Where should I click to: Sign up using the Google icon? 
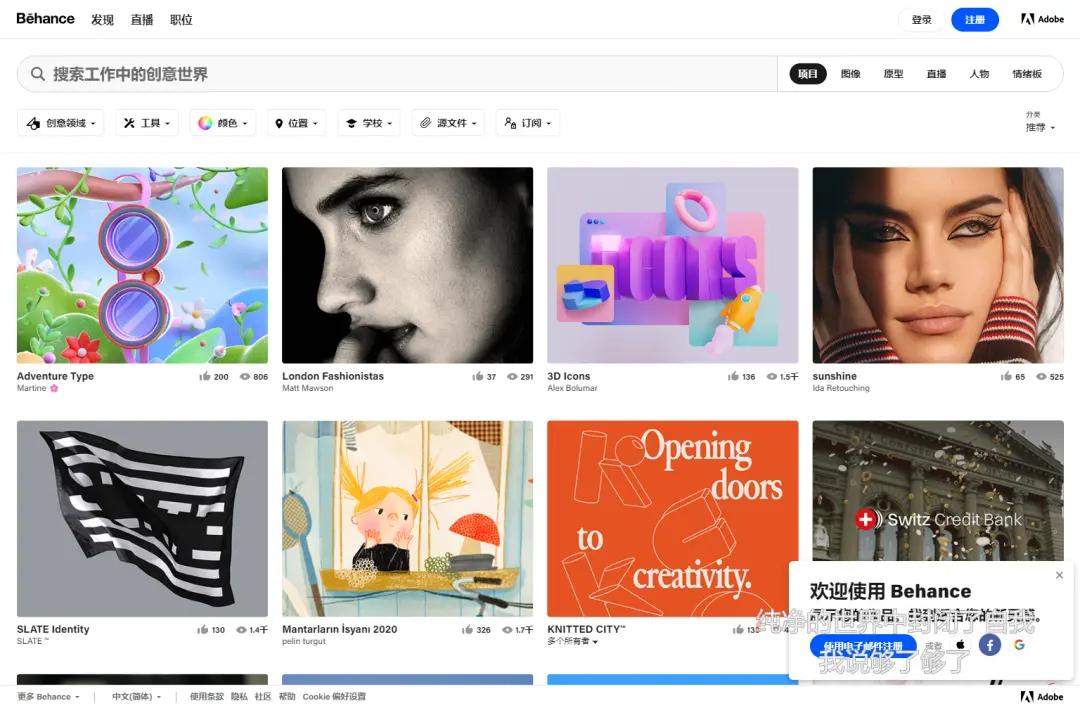[1019, 645]
